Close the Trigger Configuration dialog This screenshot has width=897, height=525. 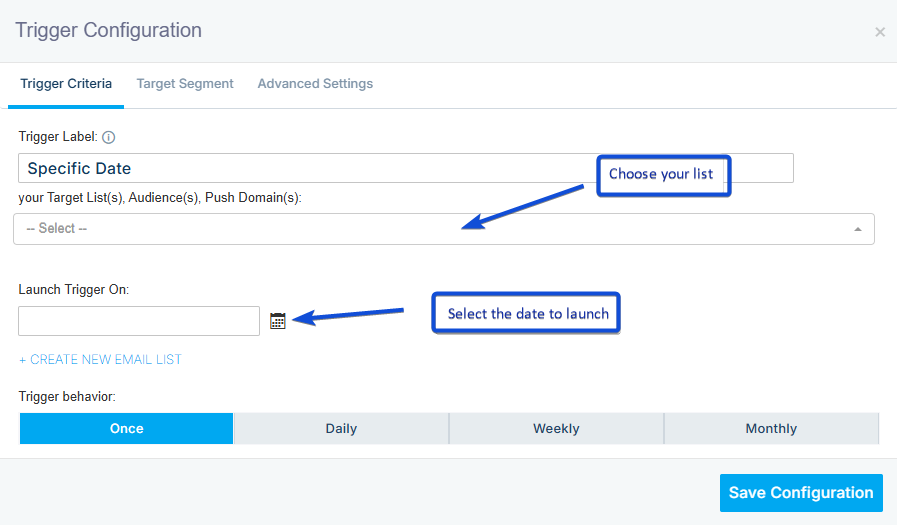(879, 32)
